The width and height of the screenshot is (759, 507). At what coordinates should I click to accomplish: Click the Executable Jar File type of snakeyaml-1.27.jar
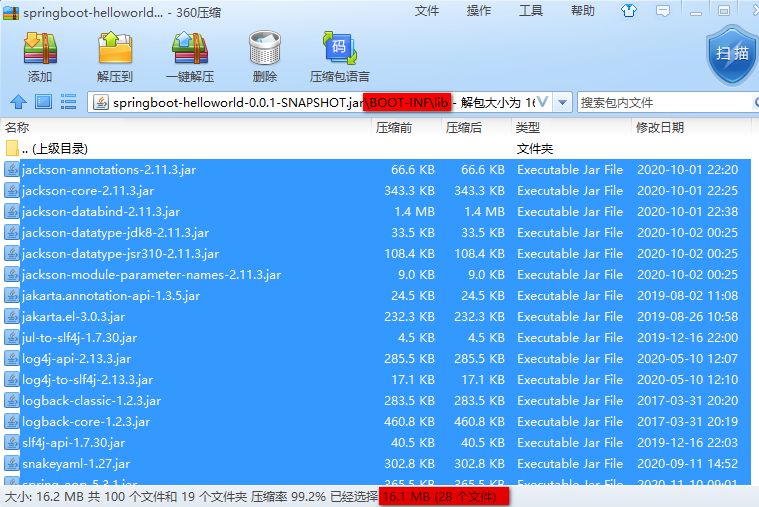pyautogui.click(x=570, y=463)
